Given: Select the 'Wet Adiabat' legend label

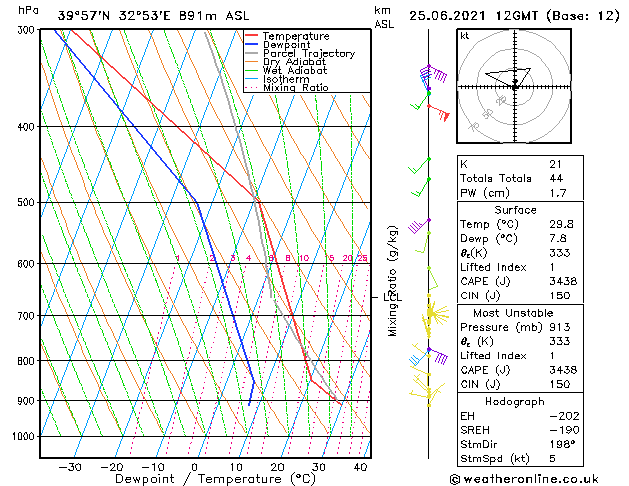Looking at the screenshot, I should click(295, 70).
